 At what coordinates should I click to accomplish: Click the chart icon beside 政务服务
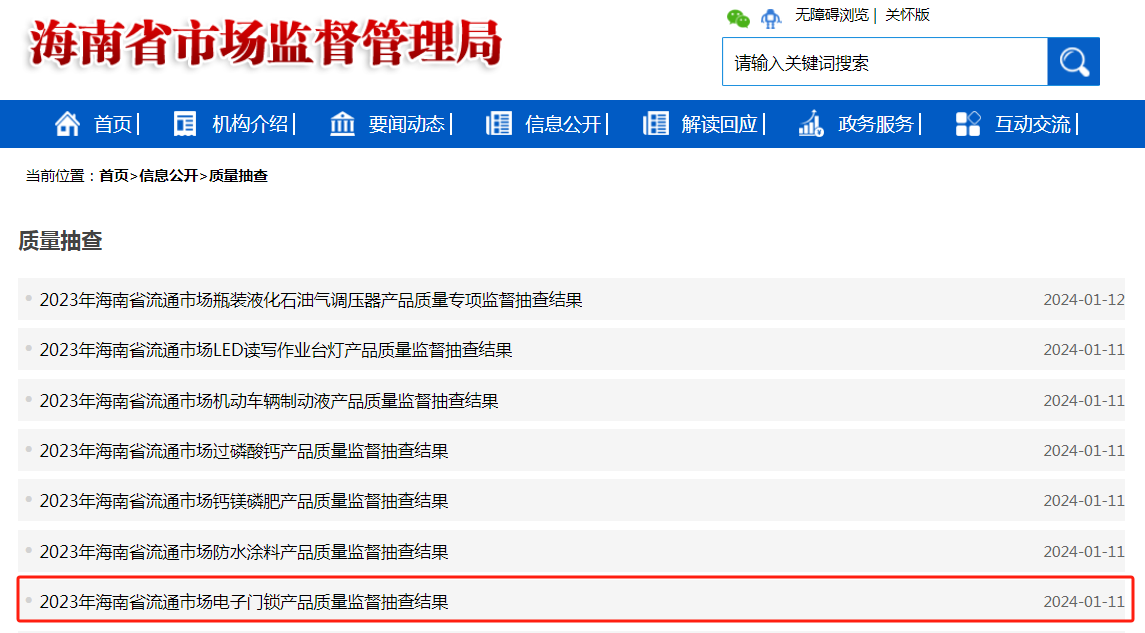(811, 124)
